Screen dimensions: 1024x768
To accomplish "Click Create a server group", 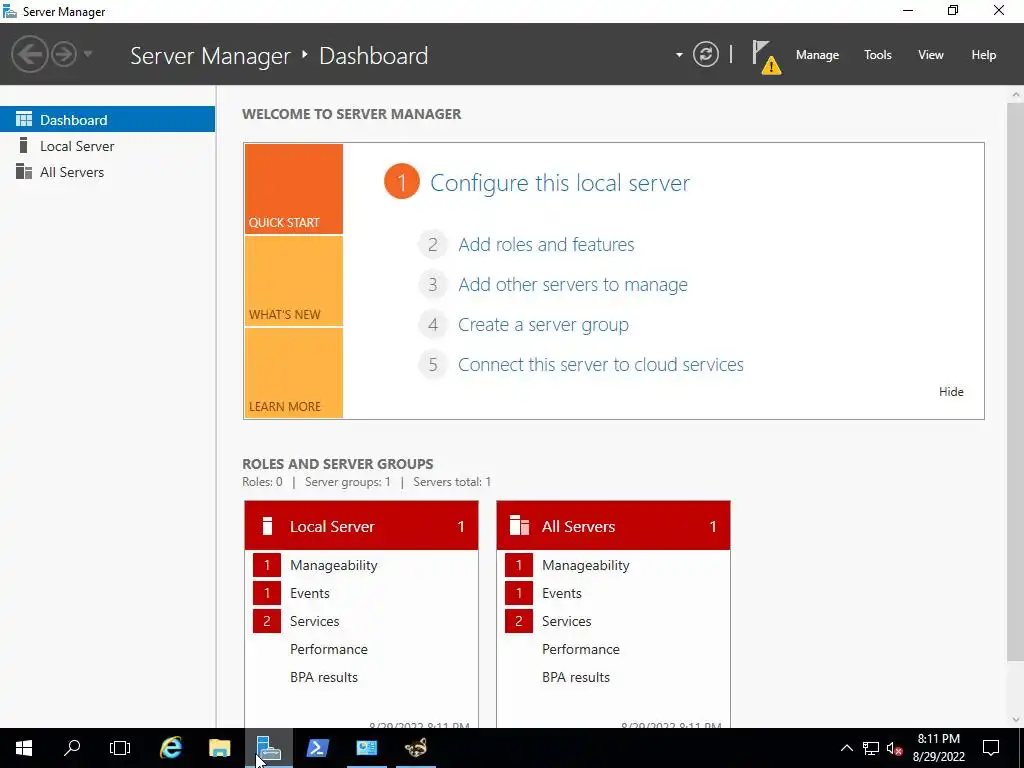I will click(x=543, y=325).
